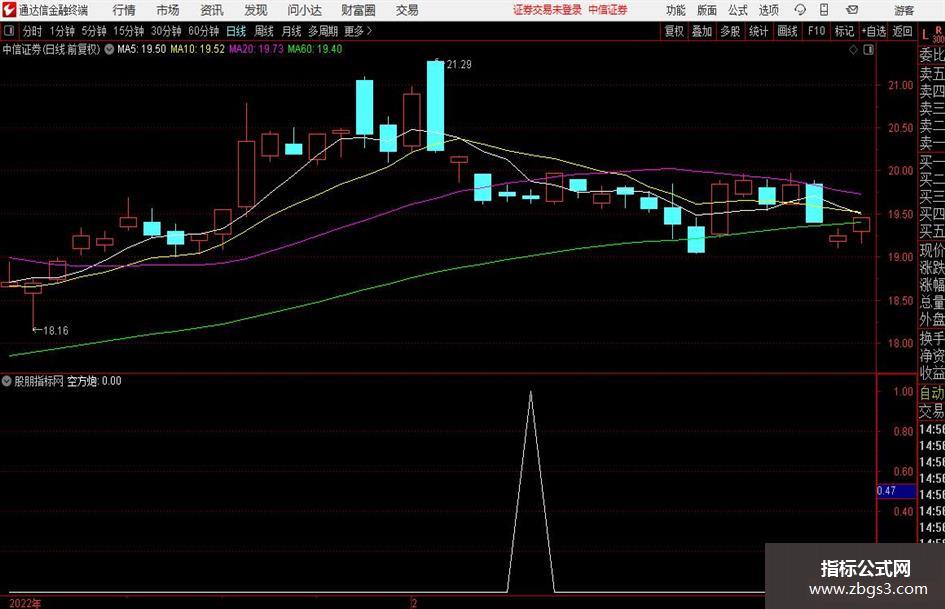Switch to the 分时 chart tab

tap(33, 31)
